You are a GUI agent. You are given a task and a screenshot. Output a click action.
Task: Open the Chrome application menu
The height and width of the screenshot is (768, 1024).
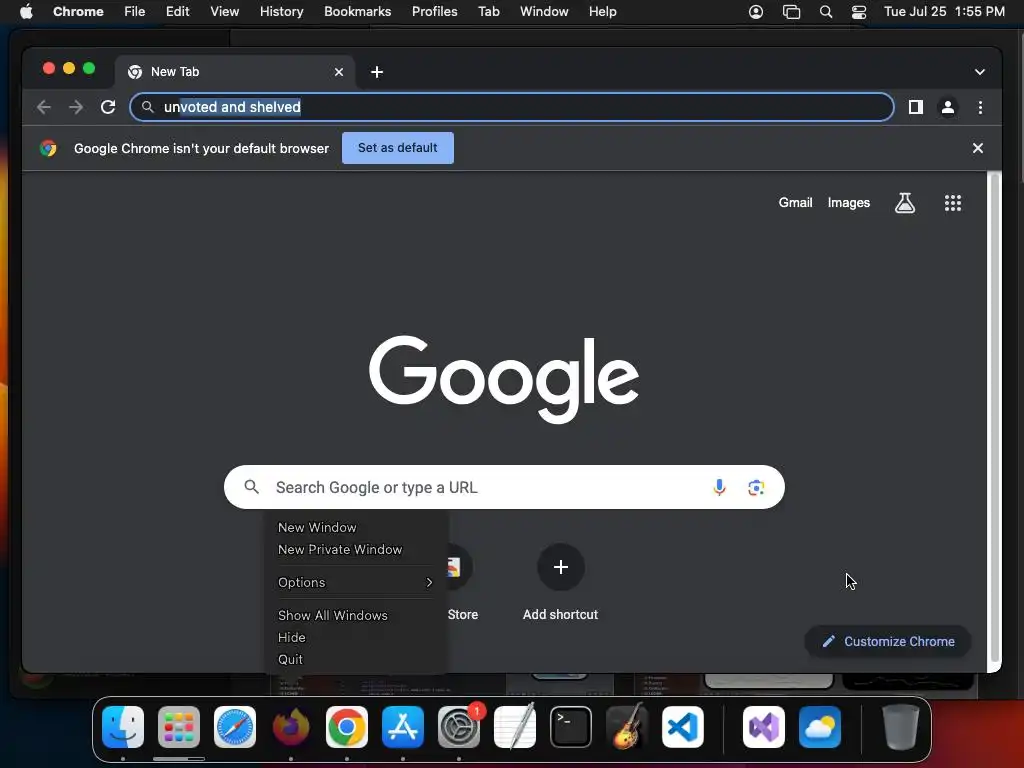coord(78,12)
